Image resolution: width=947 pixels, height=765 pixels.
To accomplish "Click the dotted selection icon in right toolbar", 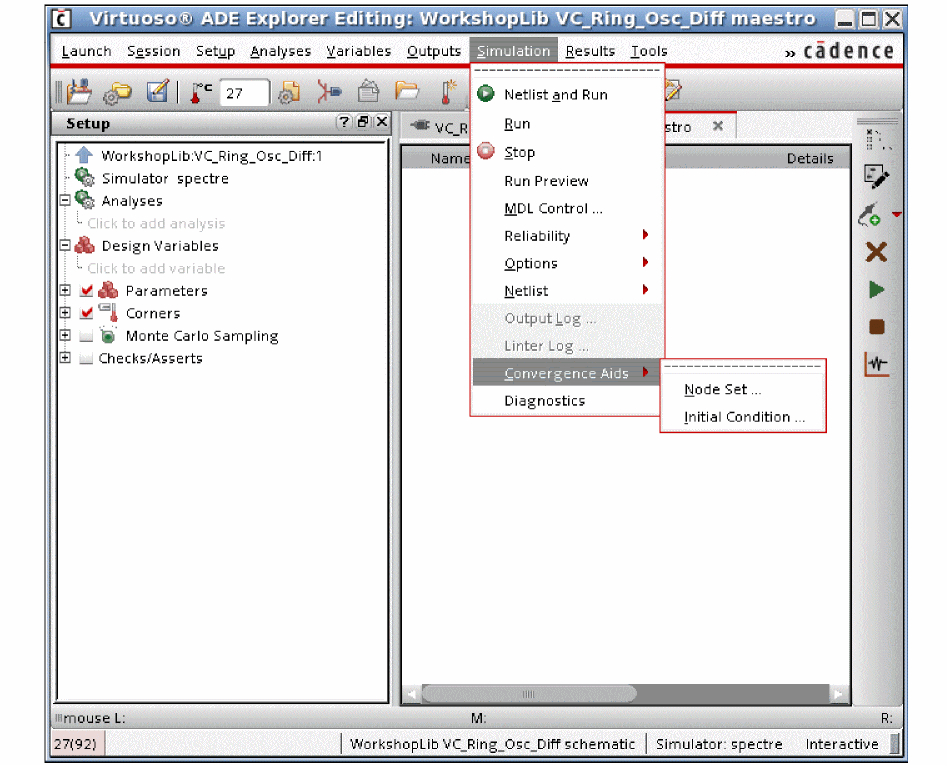I will coord(878,139).
